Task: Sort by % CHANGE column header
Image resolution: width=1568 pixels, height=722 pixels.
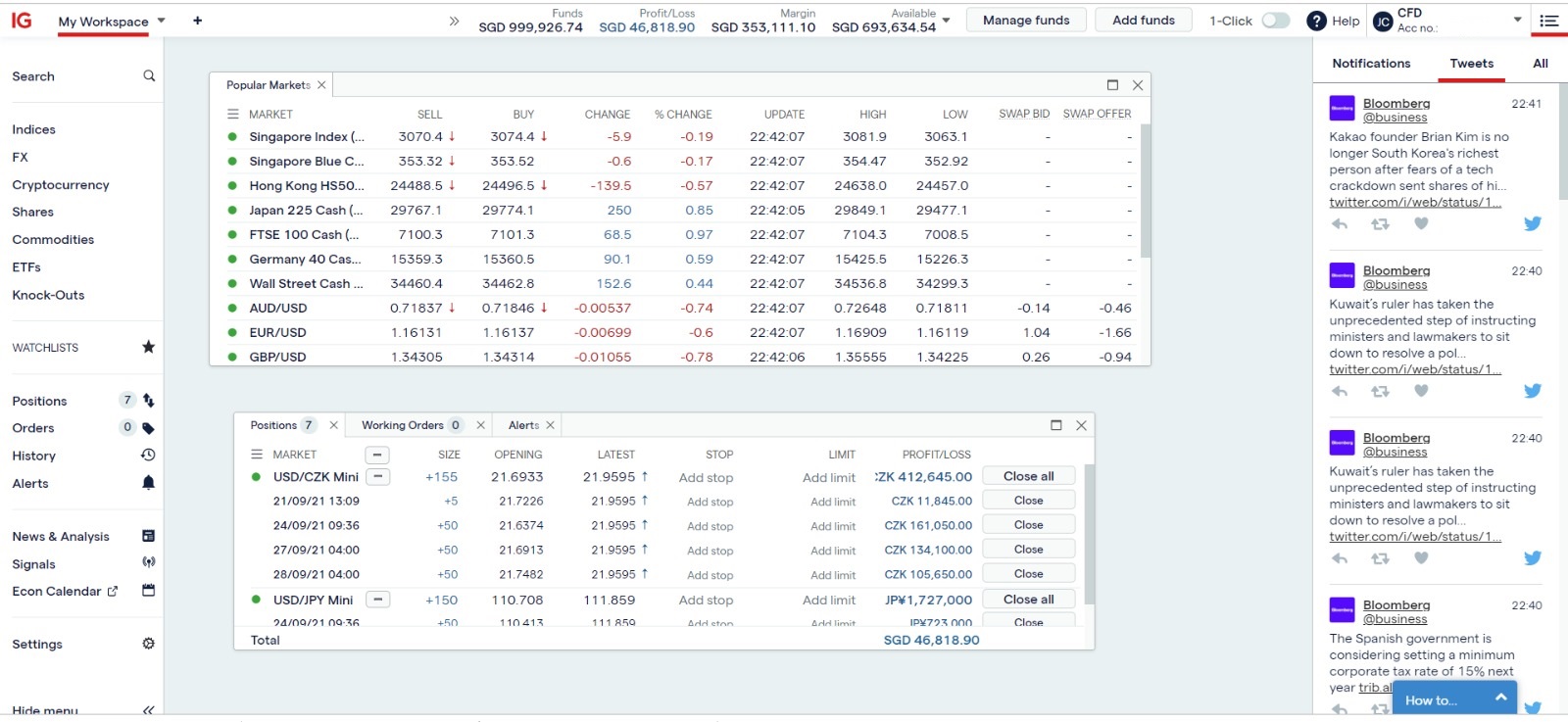Action: (x=683, y=115)
